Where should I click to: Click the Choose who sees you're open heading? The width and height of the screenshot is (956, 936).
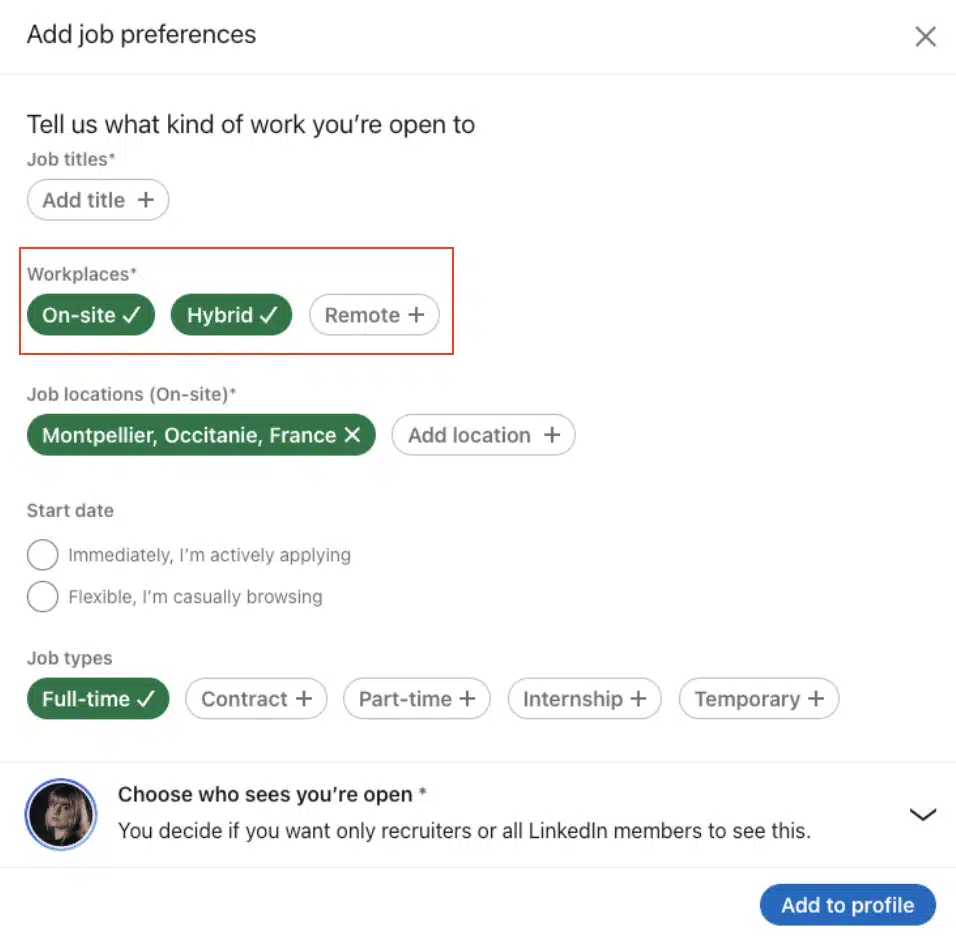pos(265,795)
